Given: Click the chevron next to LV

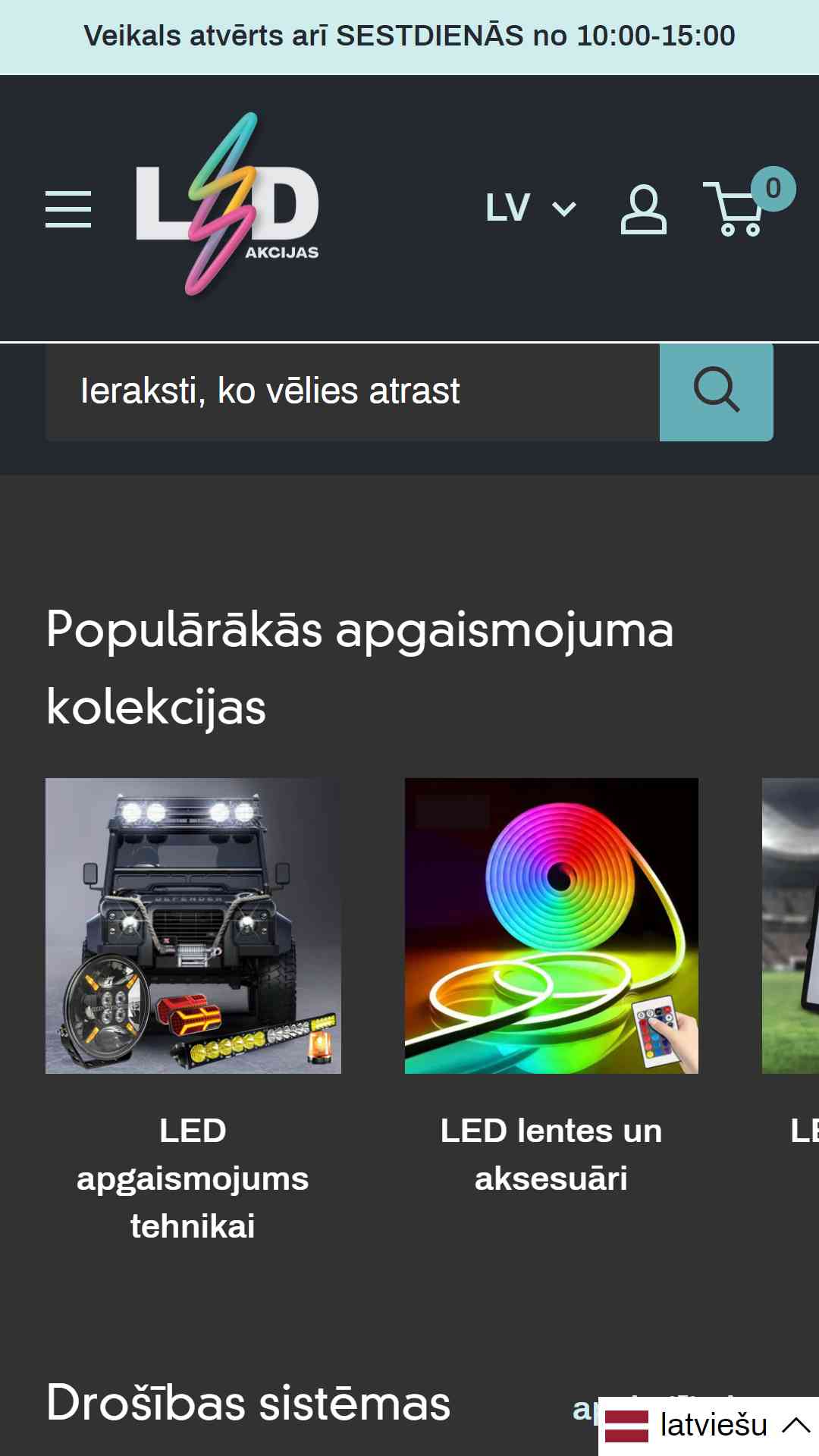Looking at the screenshot, I should [564, 209].
